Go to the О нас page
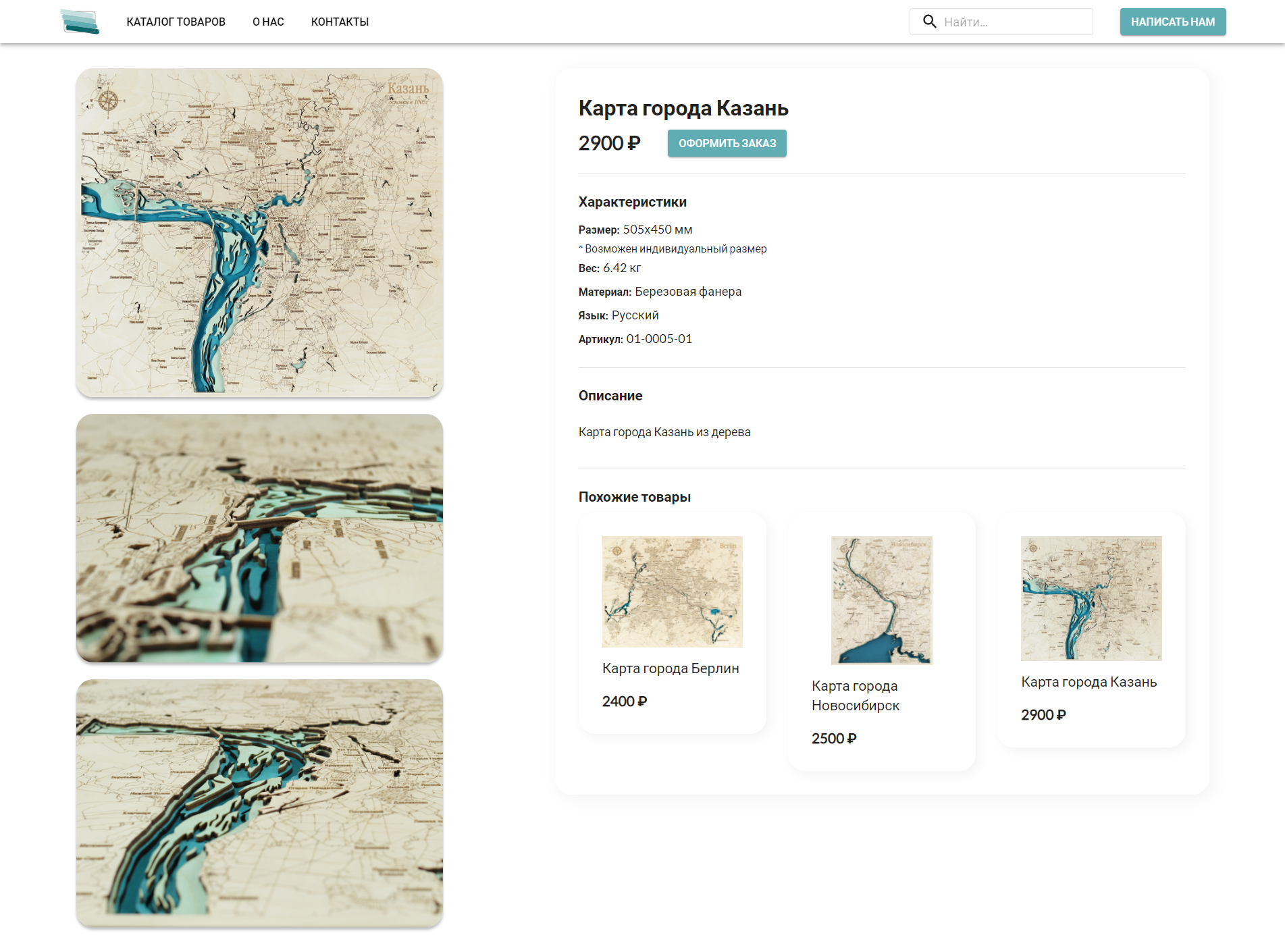The image size is (1285, 952). (x=268, y=22)
